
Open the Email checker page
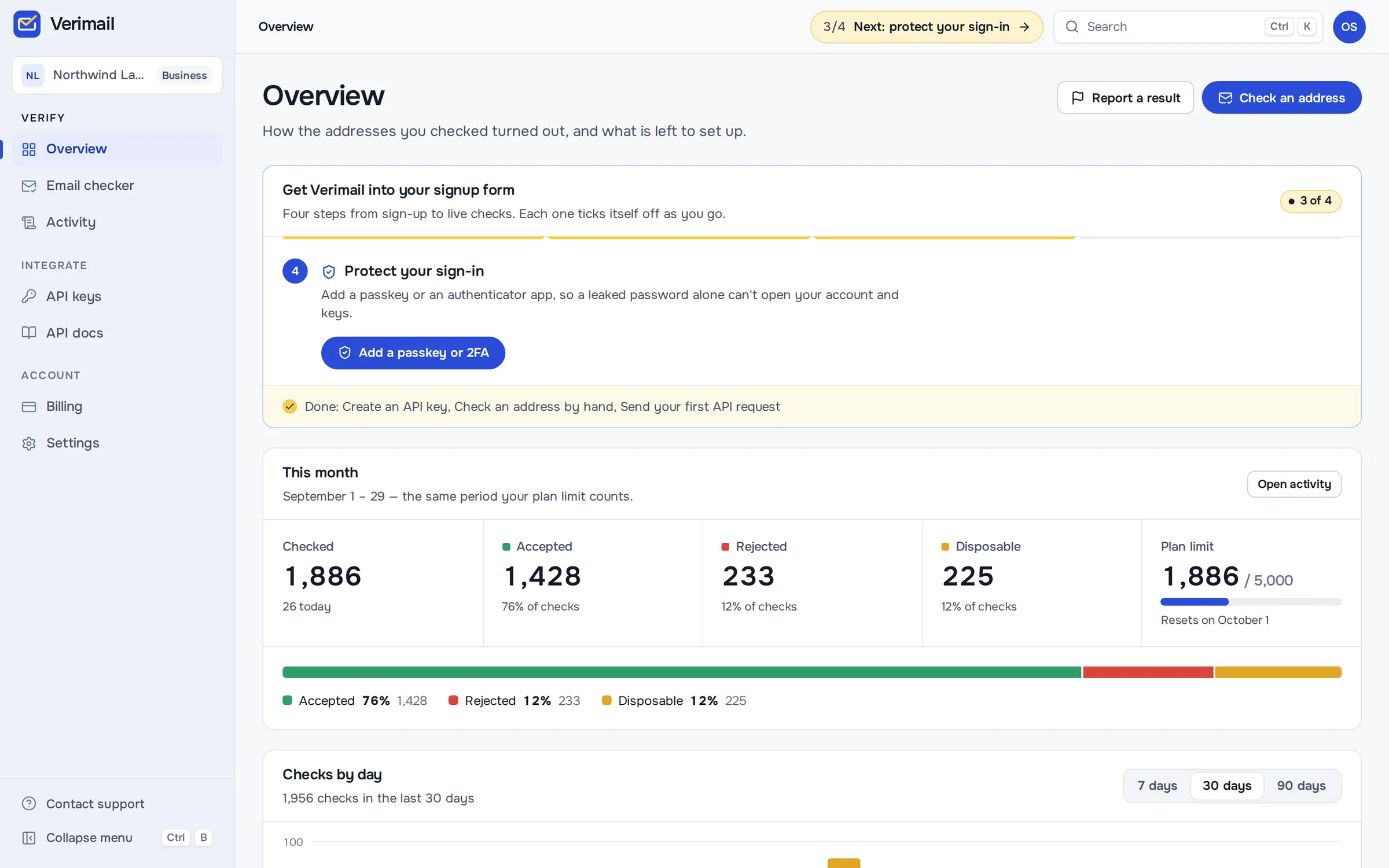pyautogui.click(x=117, y=185)
